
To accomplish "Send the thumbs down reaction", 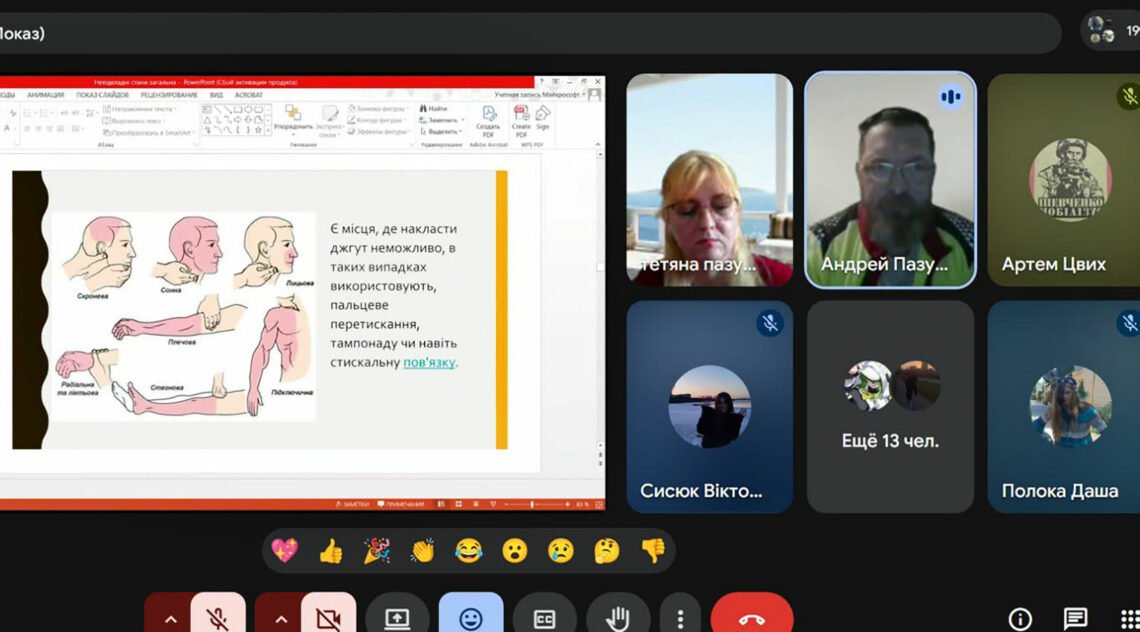I will point(653,551).
